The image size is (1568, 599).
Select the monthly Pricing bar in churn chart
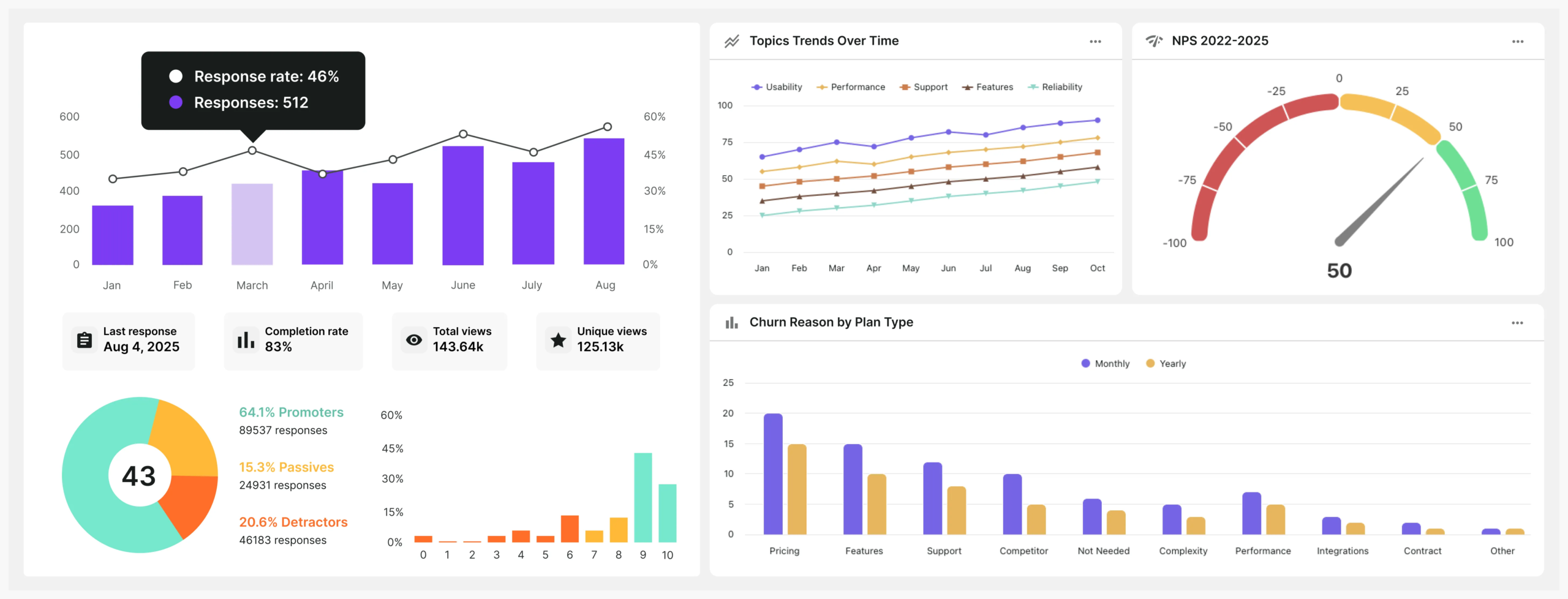(x=773, y=473)
